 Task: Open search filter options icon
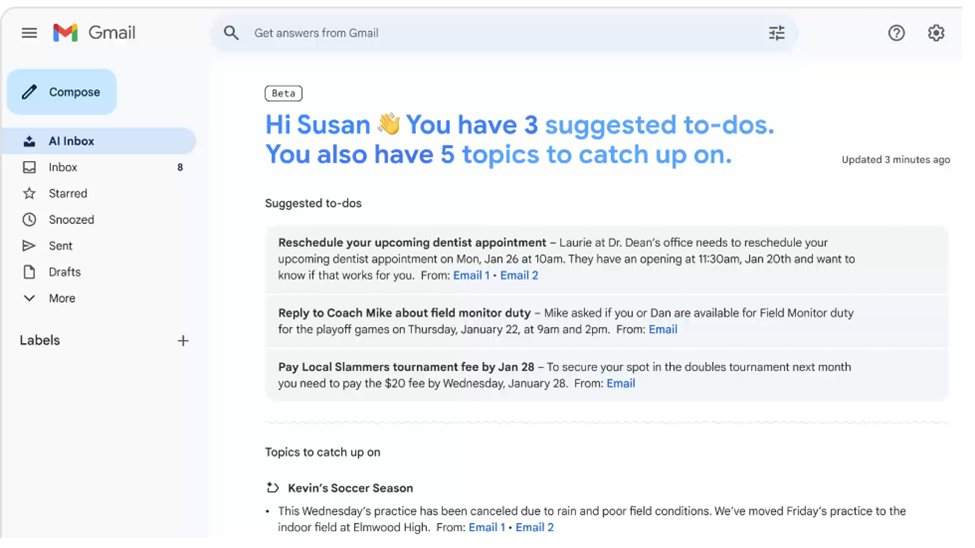777,33
